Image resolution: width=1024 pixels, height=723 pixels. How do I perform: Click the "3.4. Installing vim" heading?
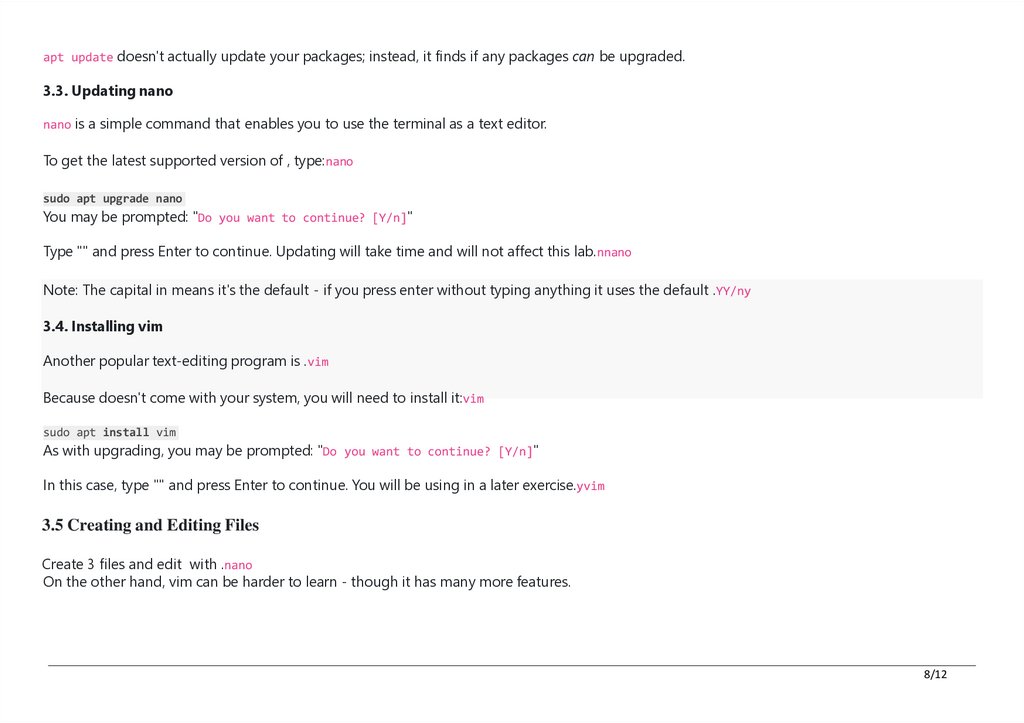[103, 327]
